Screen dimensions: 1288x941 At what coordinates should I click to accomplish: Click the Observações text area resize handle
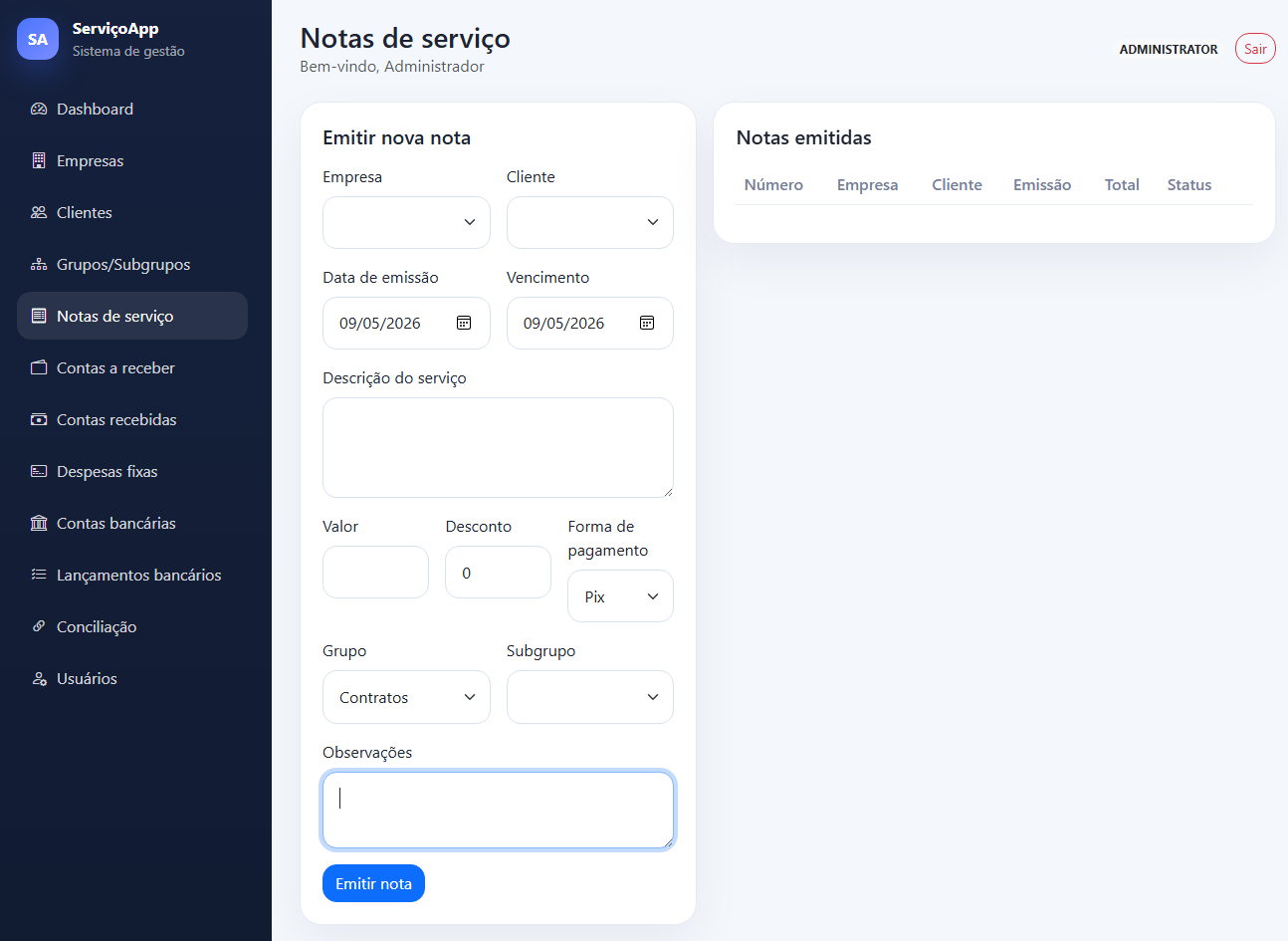[668, 843]
